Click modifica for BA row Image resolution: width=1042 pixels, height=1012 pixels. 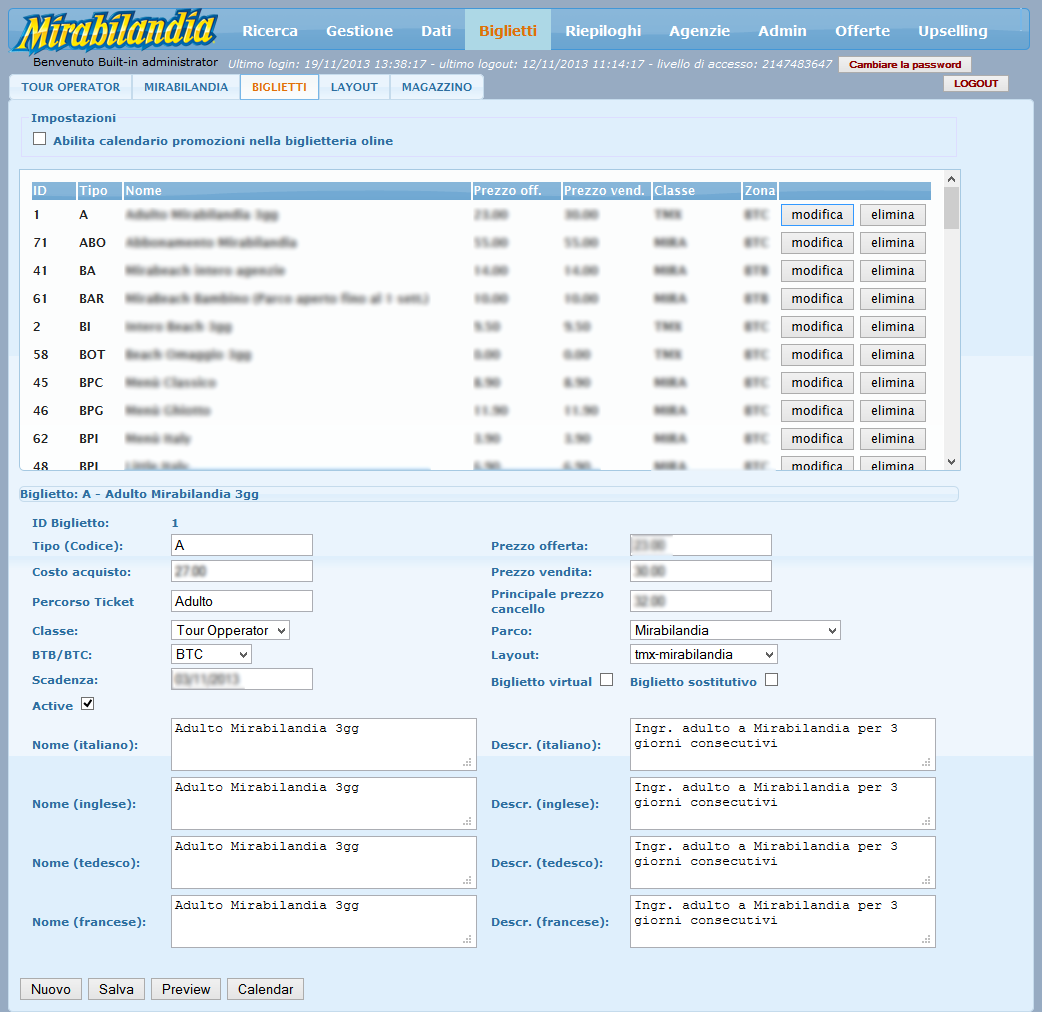click(x=817, y=270)
